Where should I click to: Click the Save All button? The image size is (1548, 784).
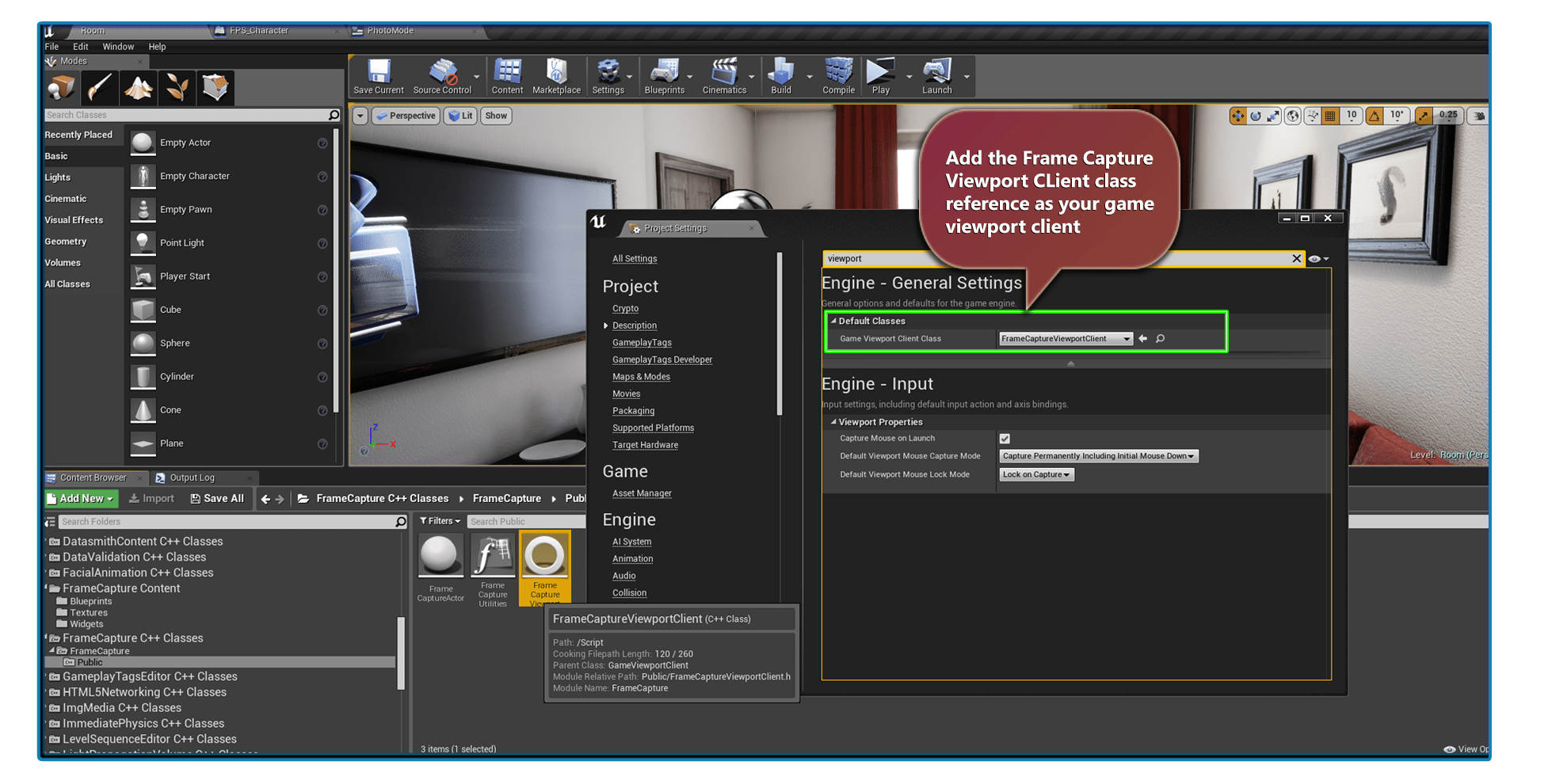pos(217,499)
